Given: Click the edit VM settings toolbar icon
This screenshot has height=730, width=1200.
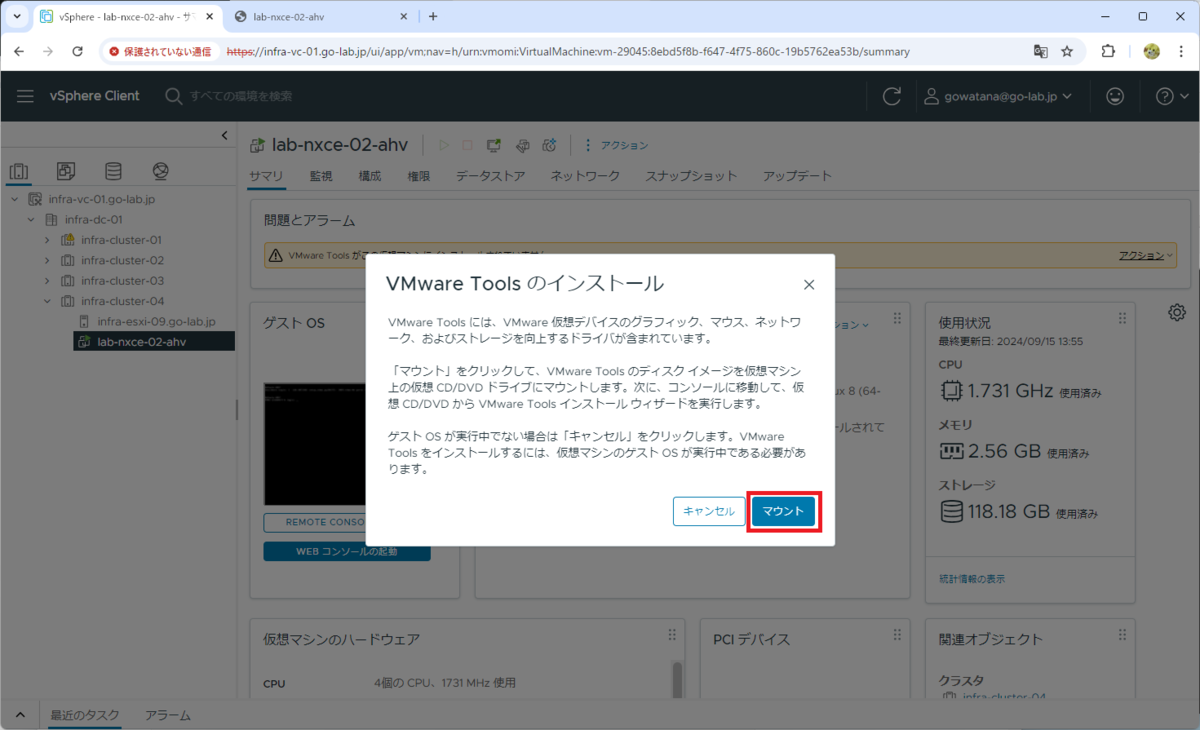Looking at the screenshot, I should click(x=522, y=146).
